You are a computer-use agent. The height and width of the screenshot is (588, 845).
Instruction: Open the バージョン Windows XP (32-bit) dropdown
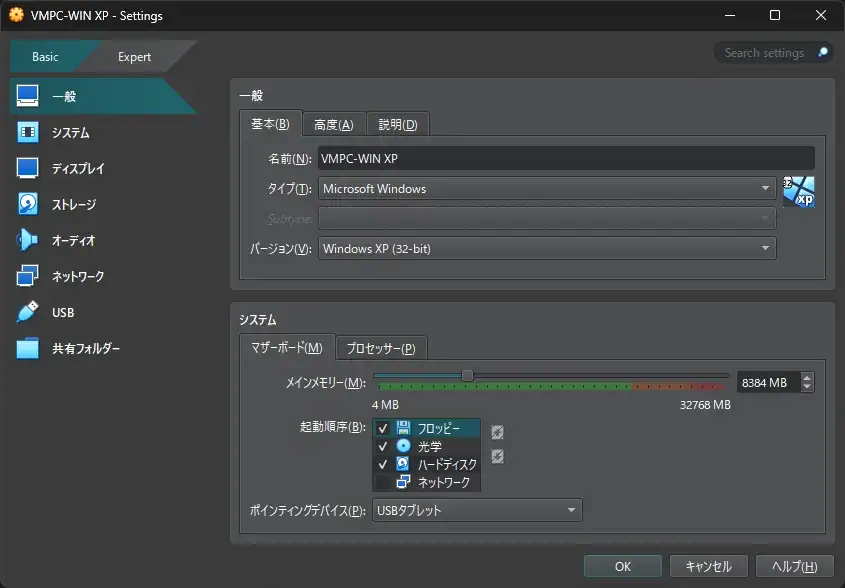point(547,248)
